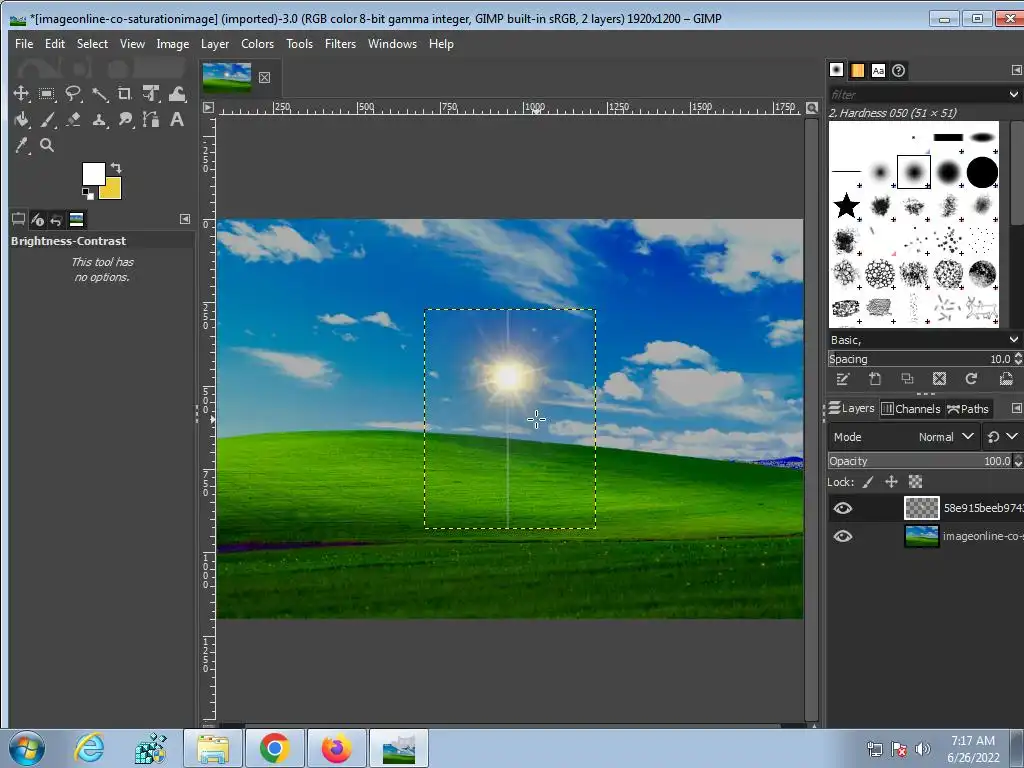Image resolution: width=1024 pixels, height=768 pixels.
Task: Activate the Eraser tool
Action: coord(73,120)
